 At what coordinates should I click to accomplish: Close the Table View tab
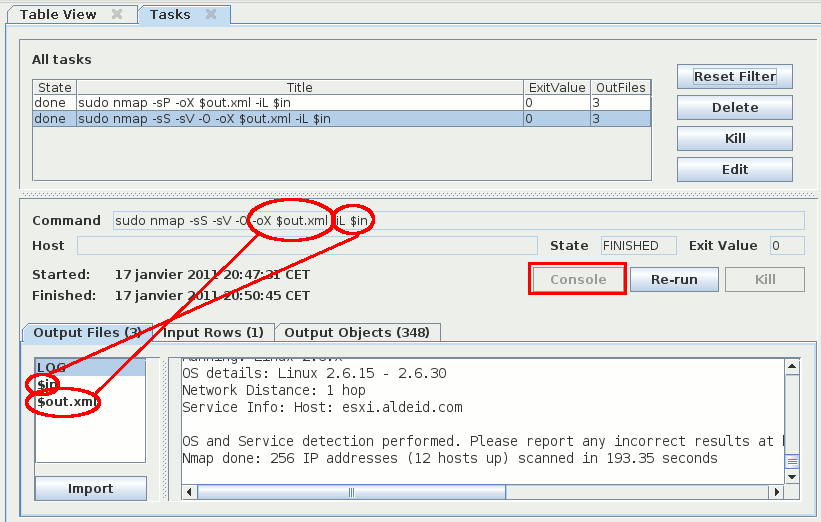[x=117, y=14]
